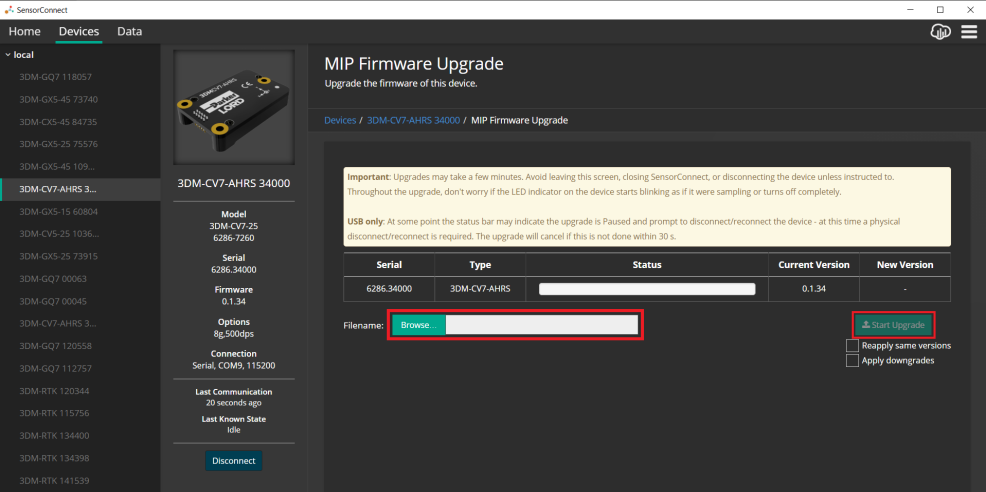Viewport: 986px width, 492px height.
Task: Follow the Devices breadcrumb link
Action: (340, 120)
